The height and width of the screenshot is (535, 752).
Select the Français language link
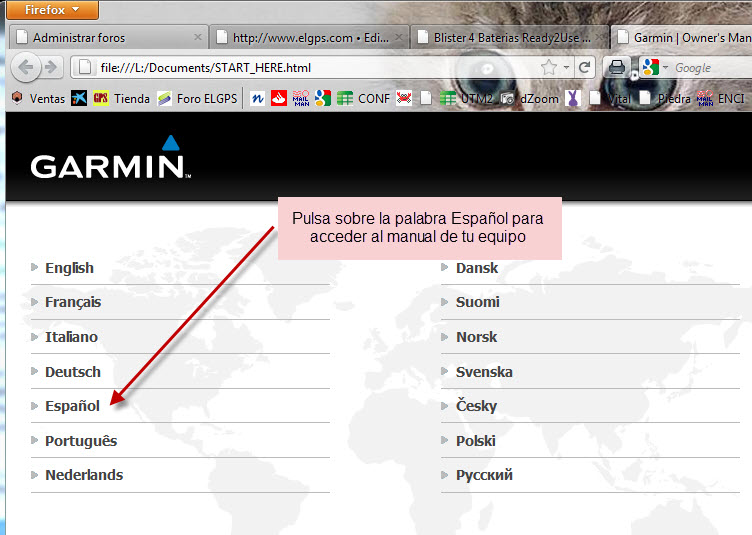point(73,302)
